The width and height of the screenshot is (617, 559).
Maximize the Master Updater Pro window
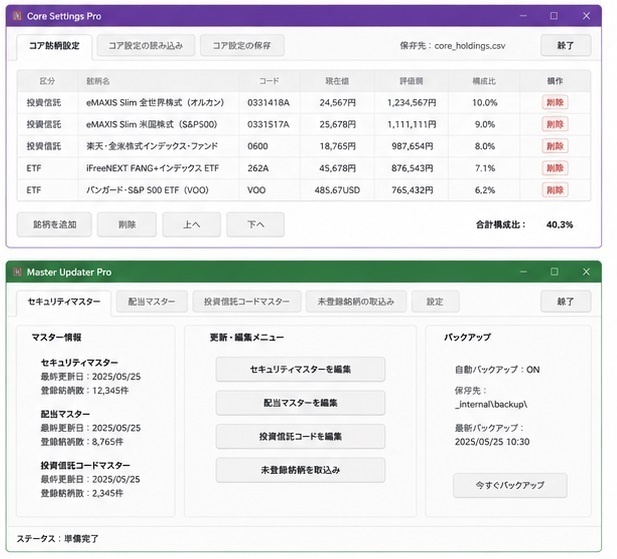(x=554, y=272)
